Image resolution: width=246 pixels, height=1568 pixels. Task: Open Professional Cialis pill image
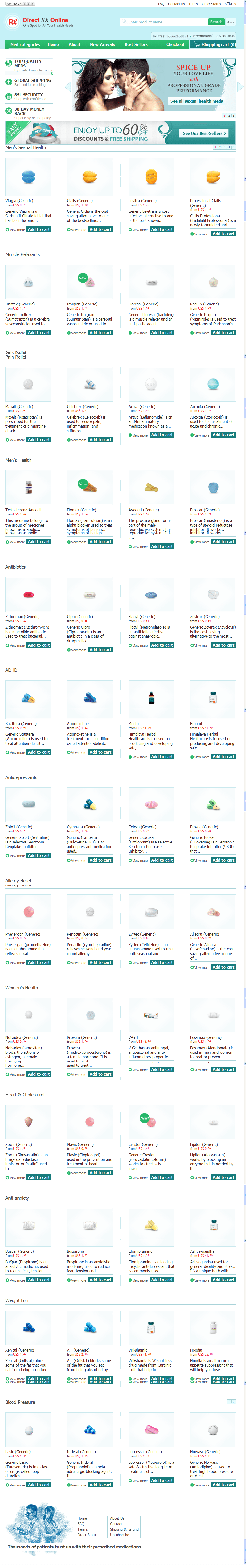click(x=213, y=176)
